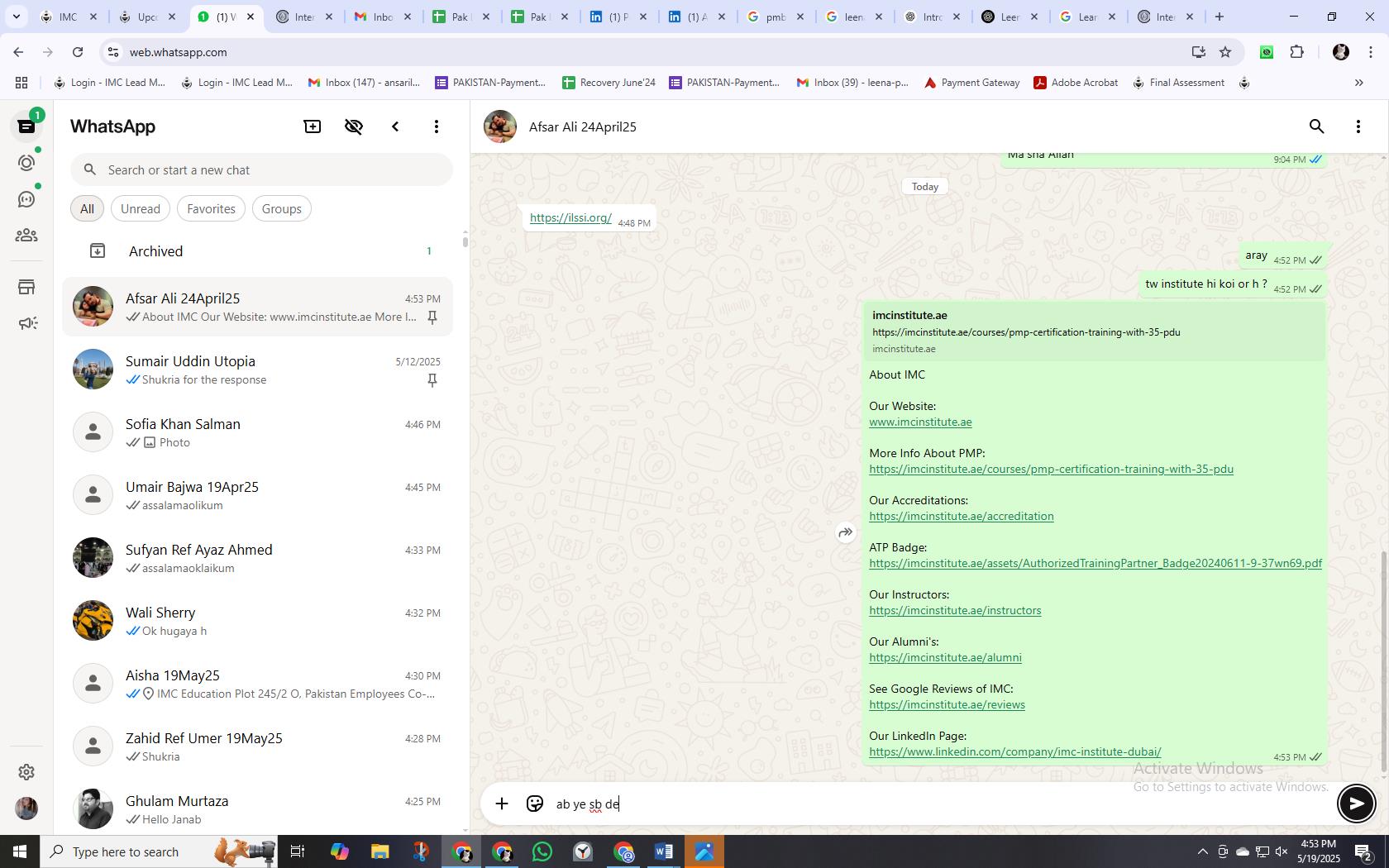This screenshot has width=1389, height=868.
Task: Open the Archived chats row
Action: [258, 250]
